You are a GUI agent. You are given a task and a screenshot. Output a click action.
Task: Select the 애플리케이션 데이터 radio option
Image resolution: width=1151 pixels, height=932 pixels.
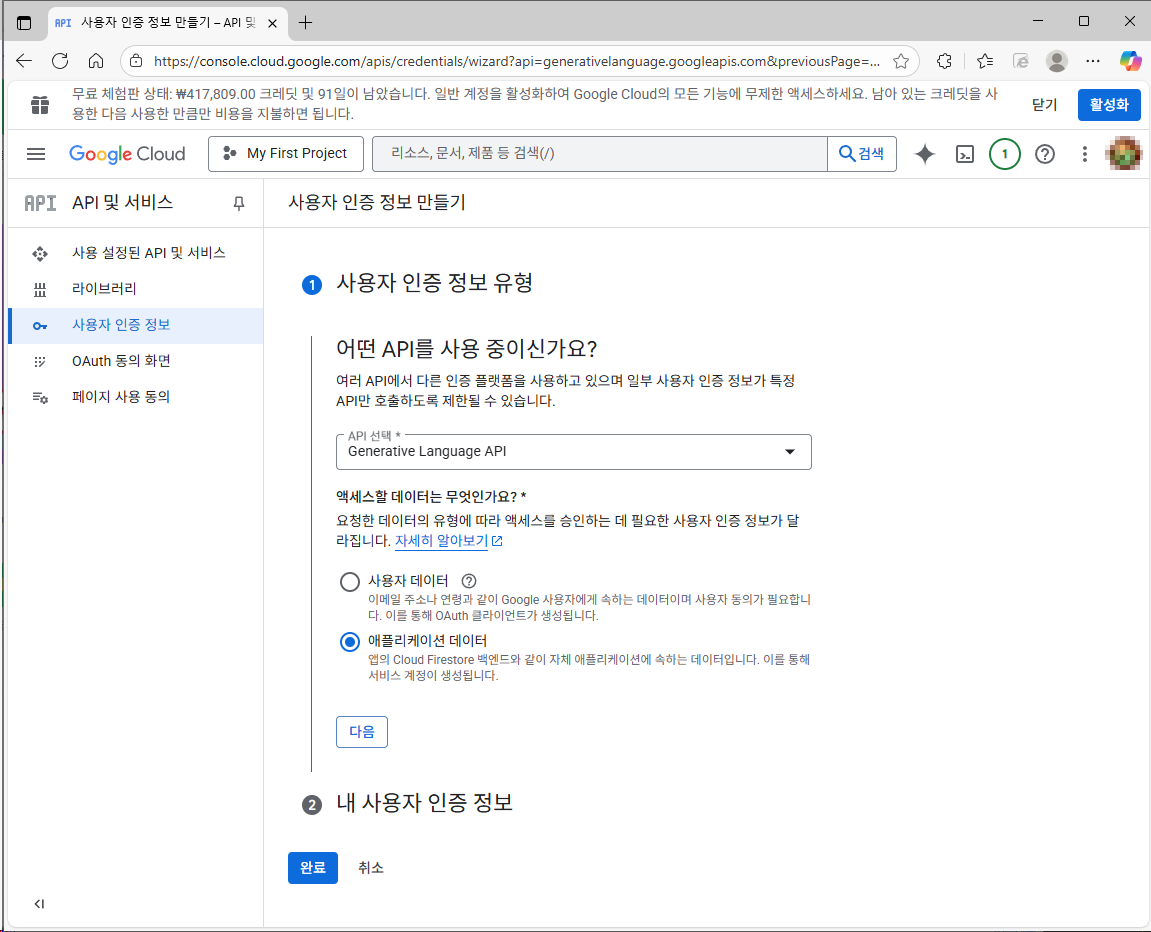[349, 642]
